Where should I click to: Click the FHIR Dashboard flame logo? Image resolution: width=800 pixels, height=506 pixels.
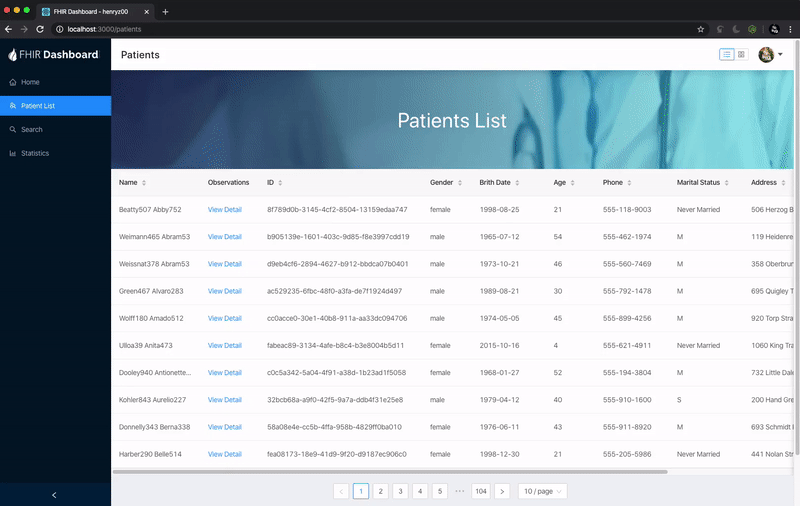tap(12, 55)
